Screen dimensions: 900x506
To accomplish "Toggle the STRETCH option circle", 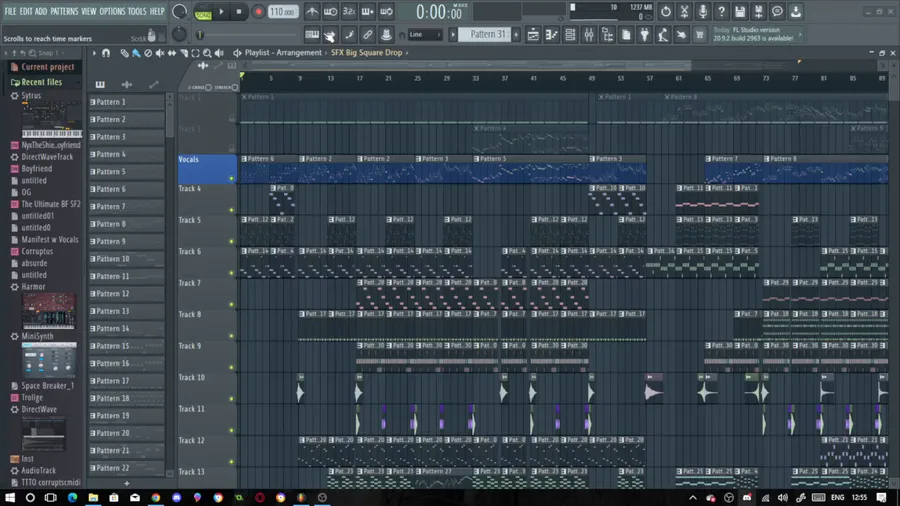I will click(x=234, y=87).
